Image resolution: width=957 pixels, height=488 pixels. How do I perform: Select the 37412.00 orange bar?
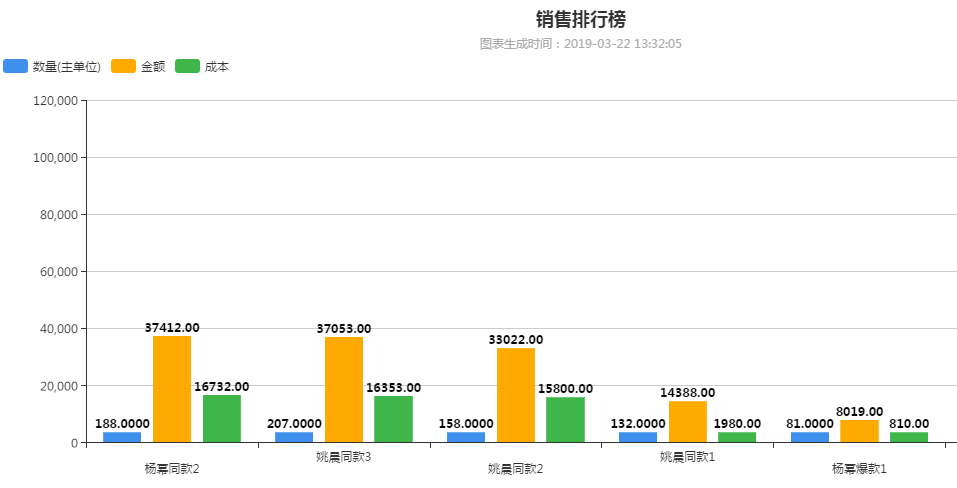[172, 389]
